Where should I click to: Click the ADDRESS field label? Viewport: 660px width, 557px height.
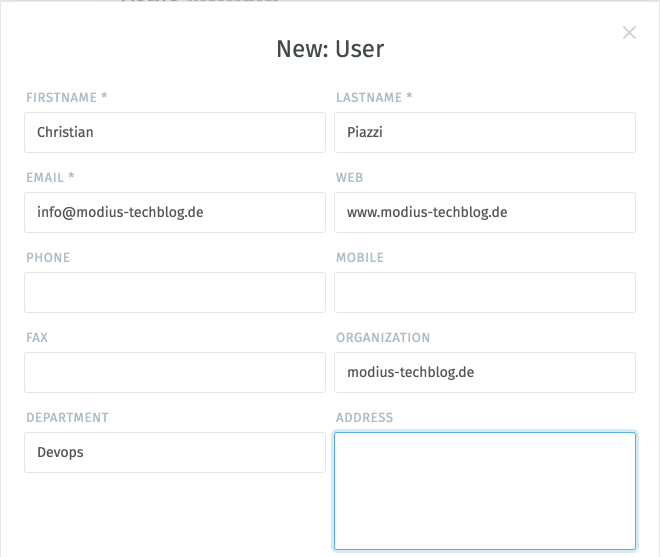click(x=365, y=418)
